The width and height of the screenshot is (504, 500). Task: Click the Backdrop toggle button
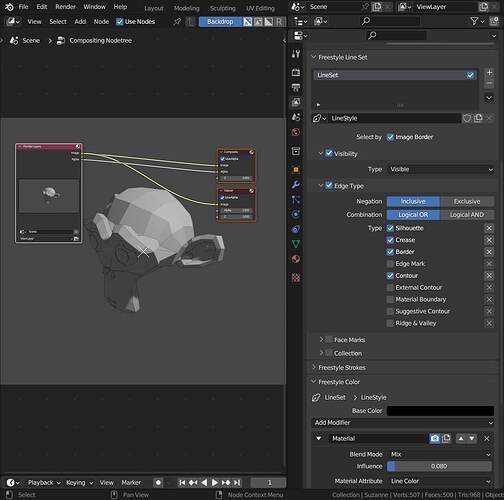click(220, 22)
